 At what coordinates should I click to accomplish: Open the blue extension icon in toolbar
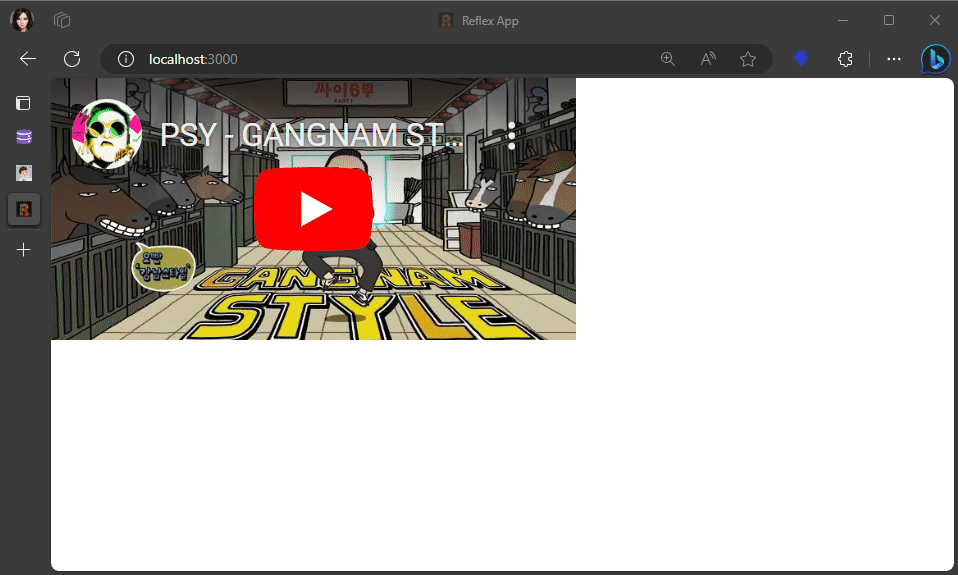click(x=801, y=59)
